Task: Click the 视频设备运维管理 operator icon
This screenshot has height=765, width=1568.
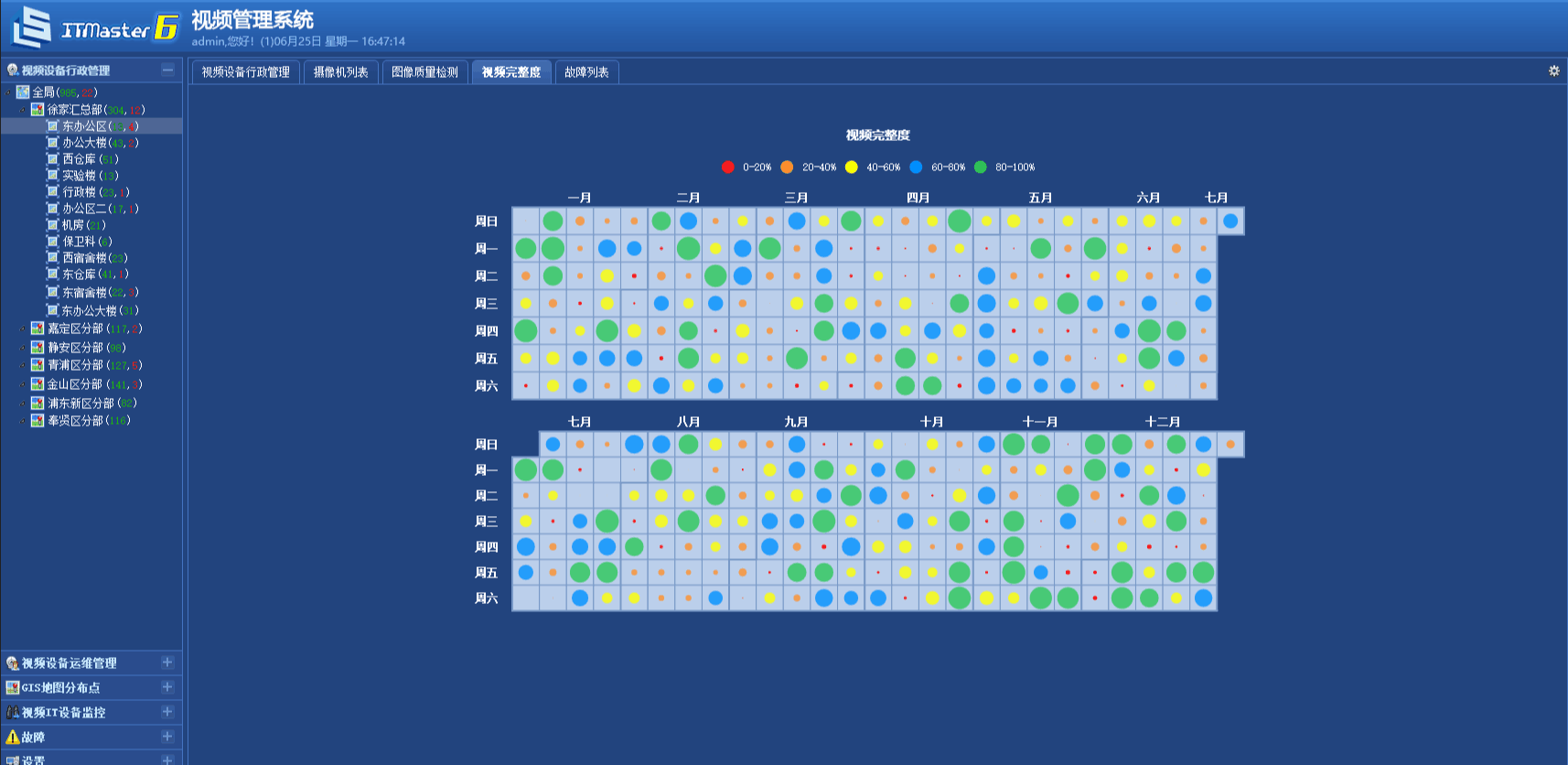Action: pyautogui.click(x=13, y=663)
